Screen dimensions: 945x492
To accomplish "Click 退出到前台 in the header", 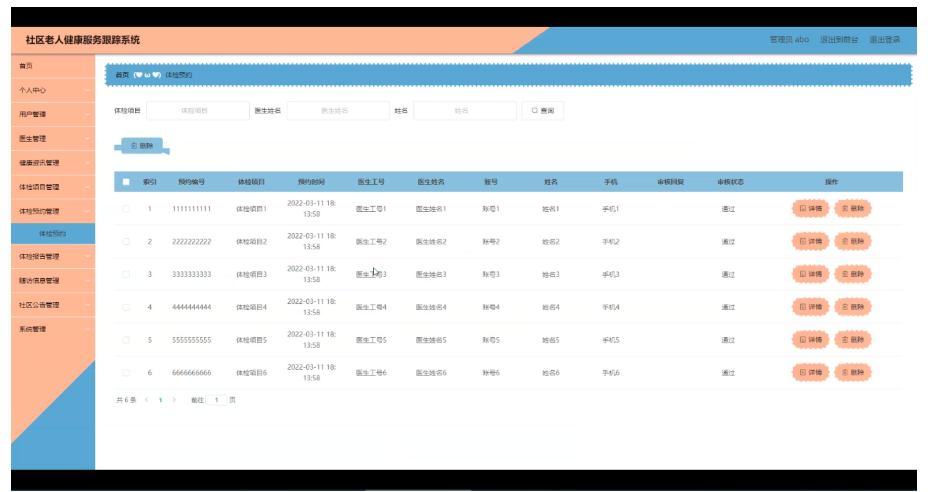I will pyautogui.click(x=839, y=40).
